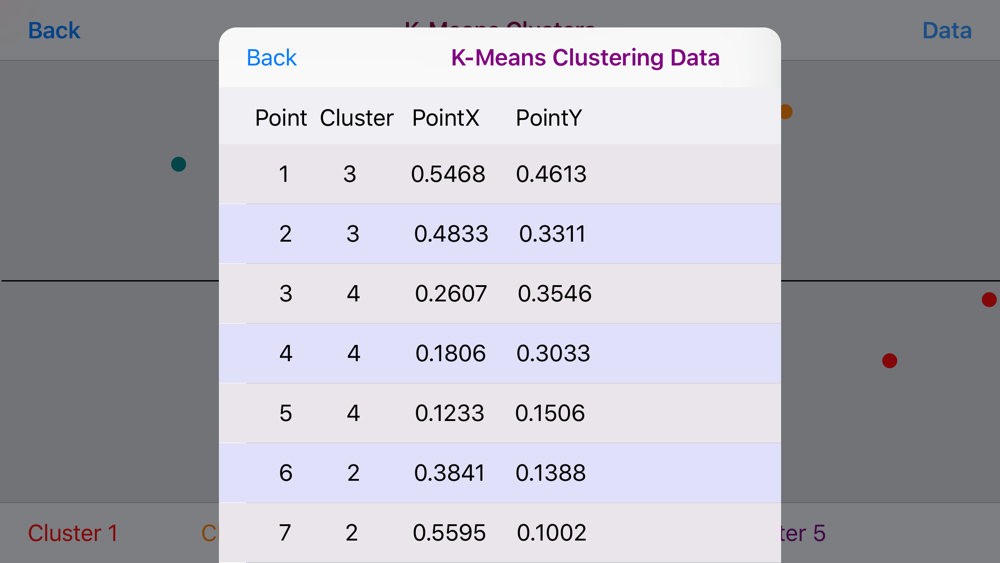Select the partially hidden Cluster 5 label
The height and width of the screenshot is (563, 1000).
804,533
